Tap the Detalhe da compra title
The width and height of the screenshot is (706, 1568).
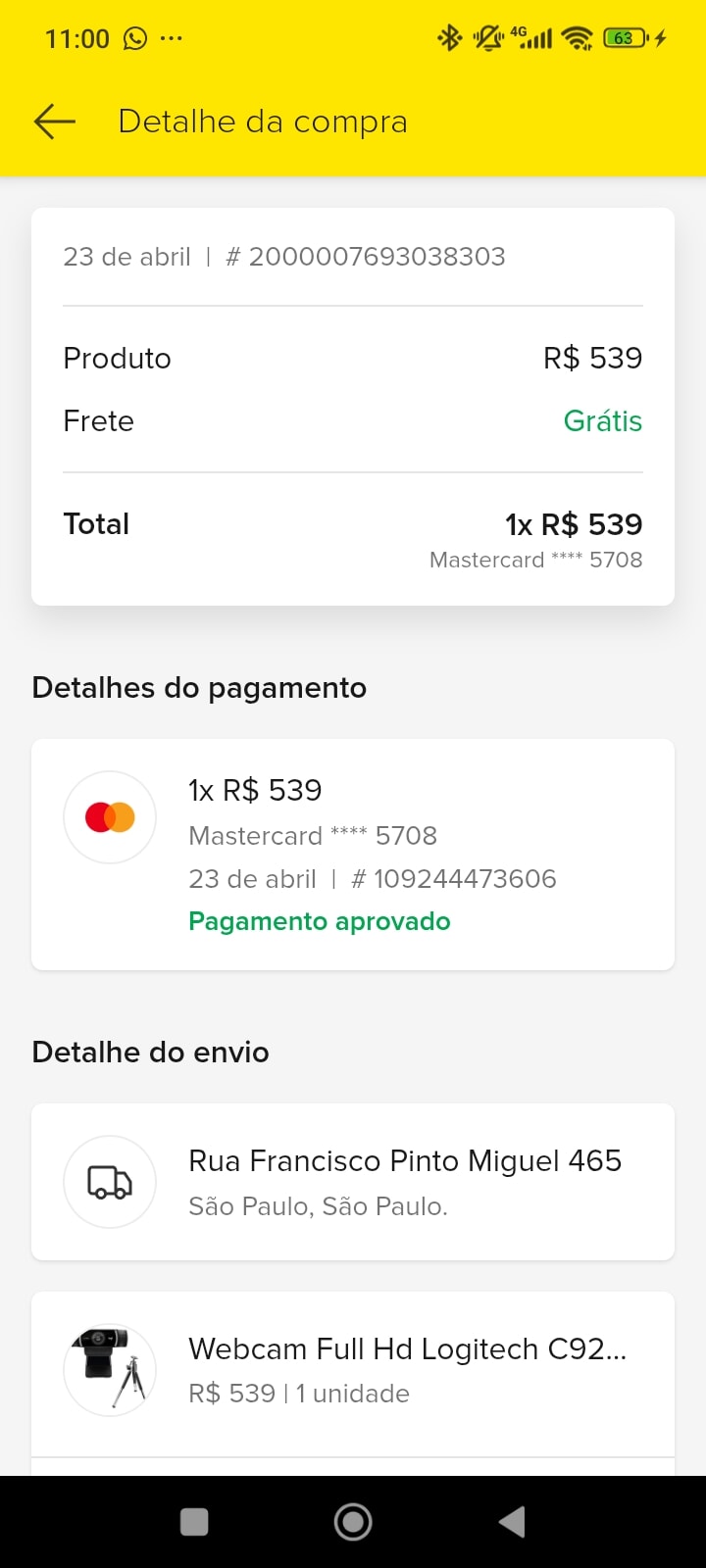(263, 122)
